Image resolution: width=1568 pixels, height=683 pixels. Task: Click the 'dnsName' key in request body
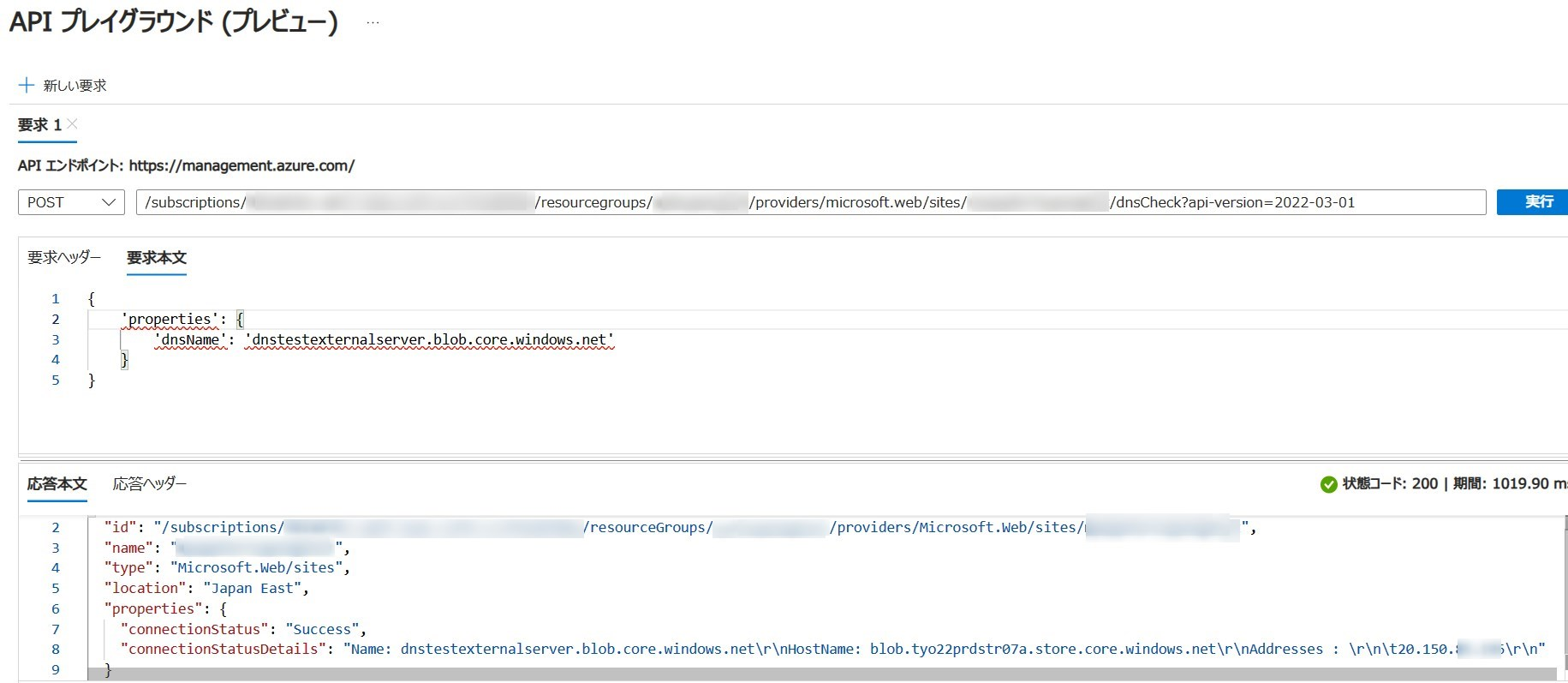pos(191,340)
